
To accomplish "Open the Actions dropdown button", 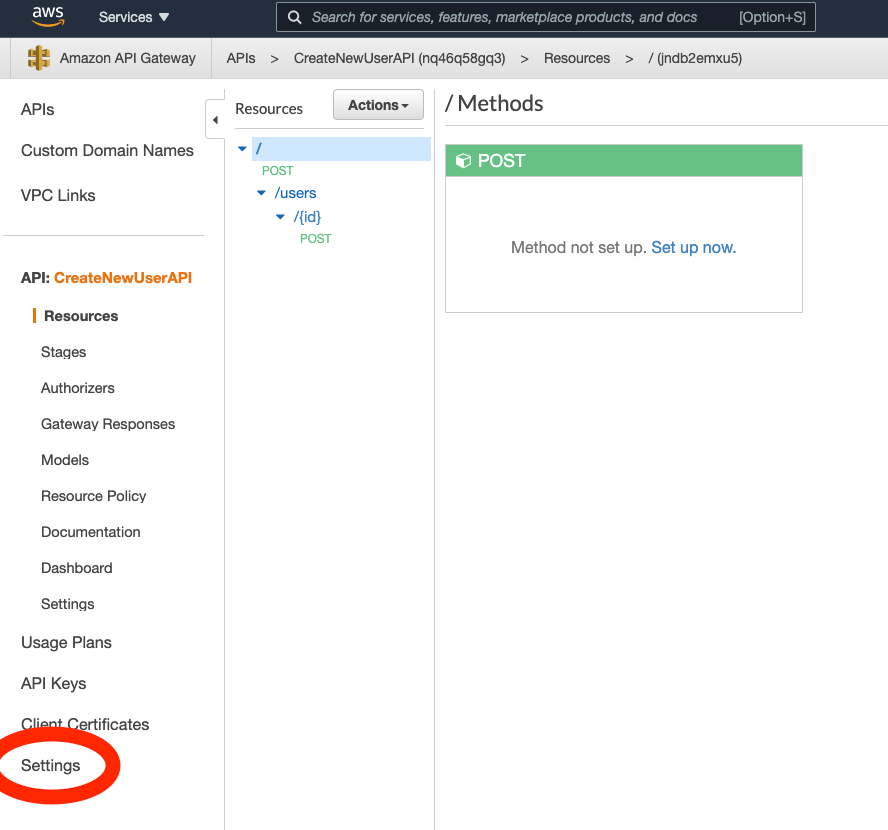I will [x=378, y=105].
